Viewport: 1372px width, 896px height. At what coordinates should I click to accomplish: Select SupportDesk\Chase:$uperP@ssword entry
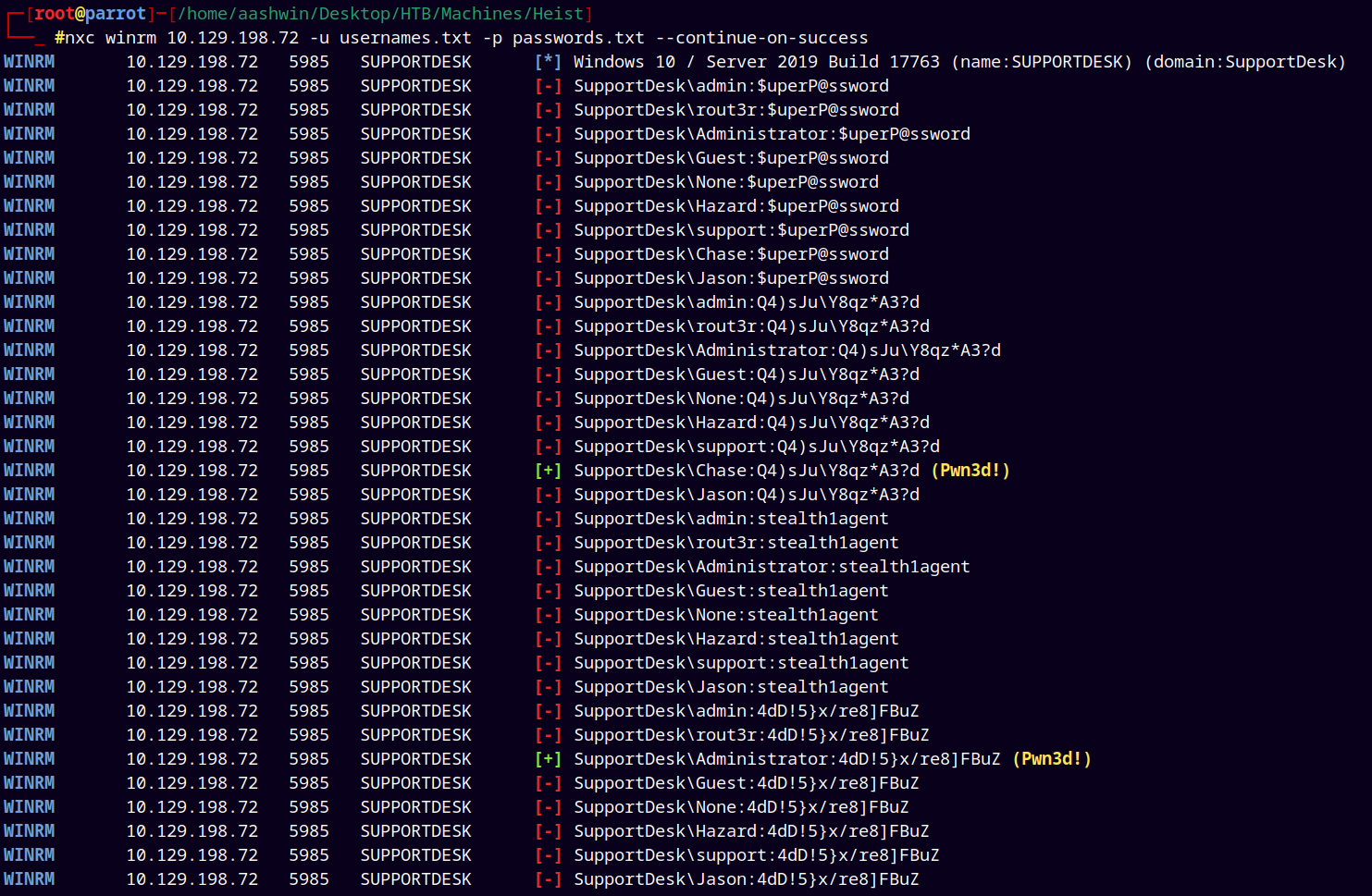click(731, 254)
